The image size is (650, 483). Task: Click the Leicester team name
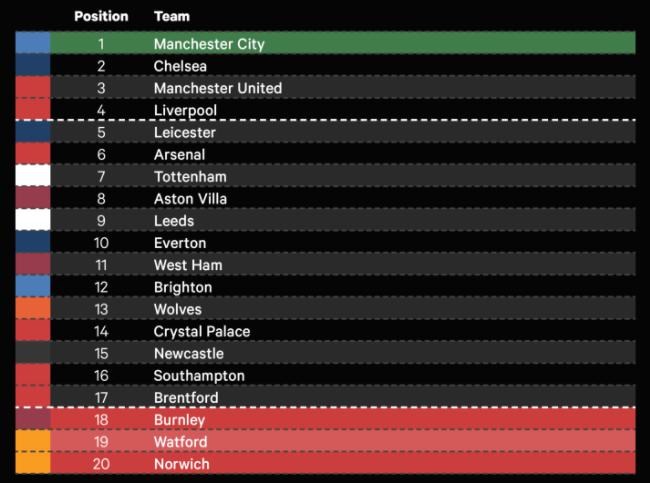[184, 132]
